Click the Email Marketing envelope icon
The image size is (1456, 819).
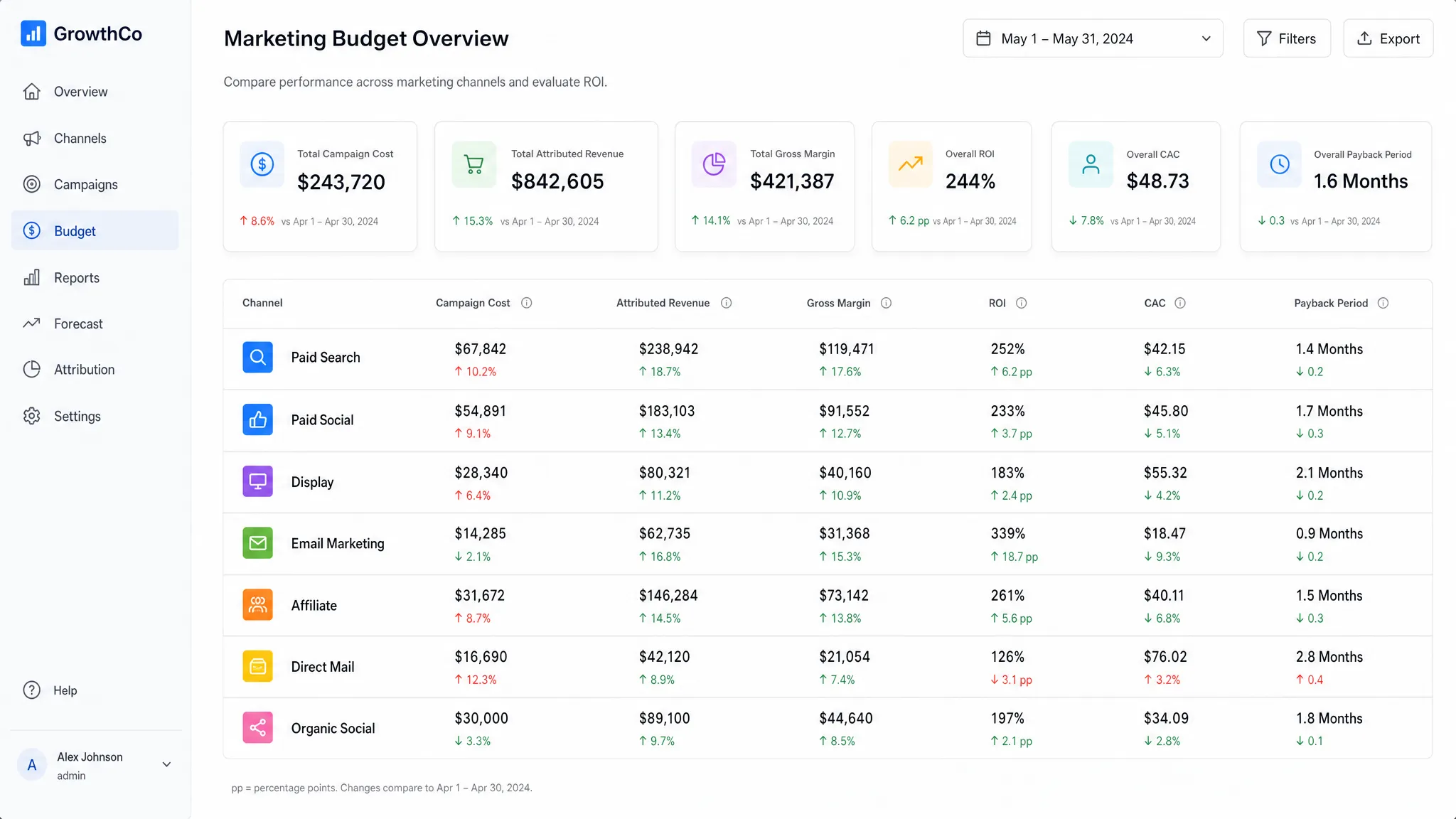[x=257, y=543]
